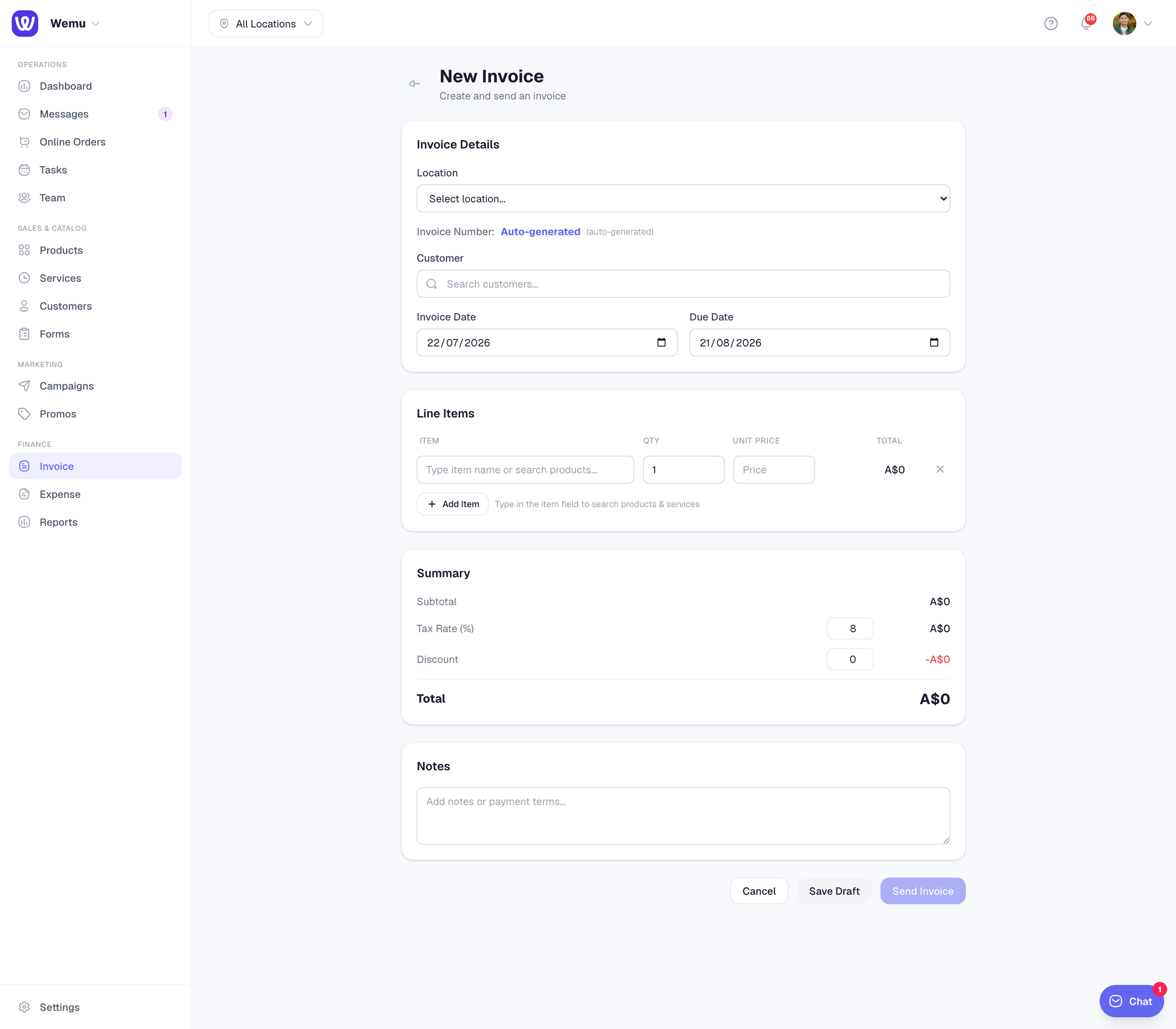Open Promos in the sidebar
The image size is (1176, 1029).
point(96,414)
